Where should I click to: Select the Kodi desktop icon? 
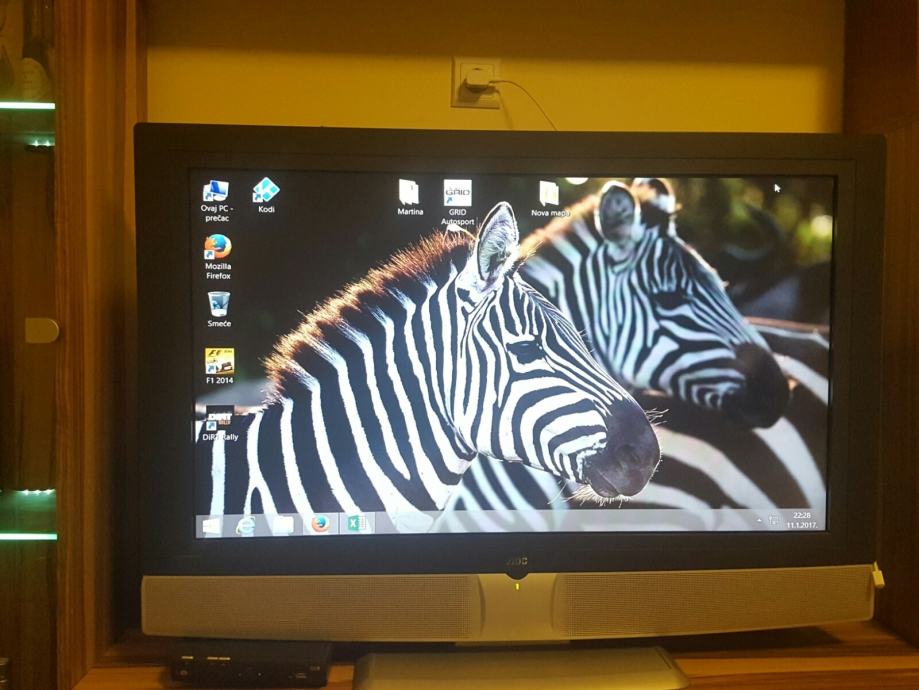(266, 195)
